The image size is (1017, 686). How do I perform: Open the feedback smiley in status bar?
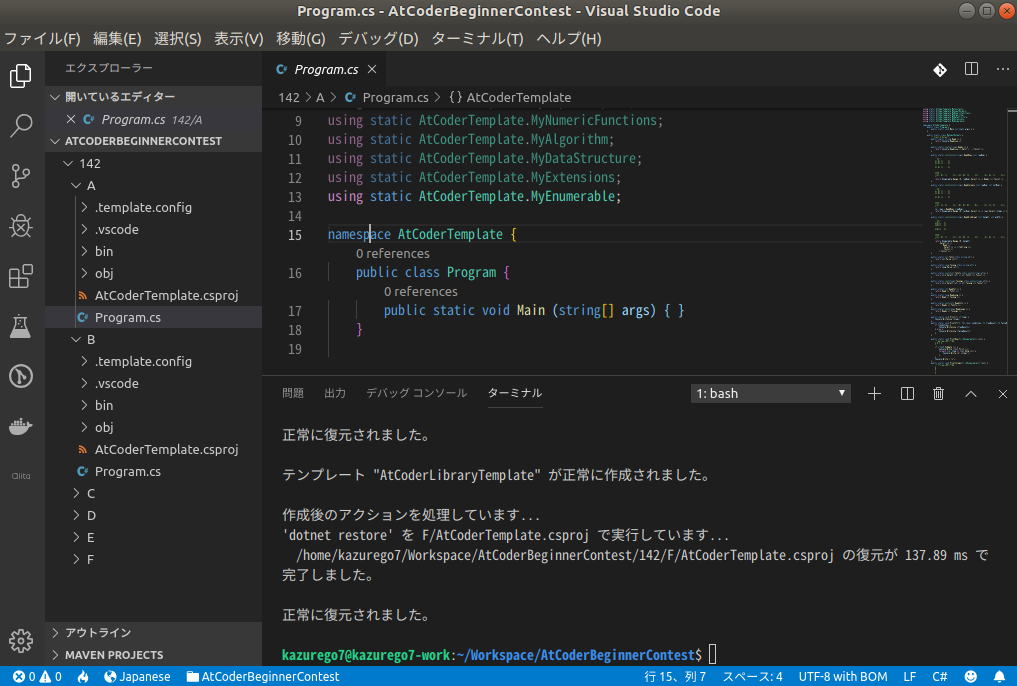coord(970,676)
